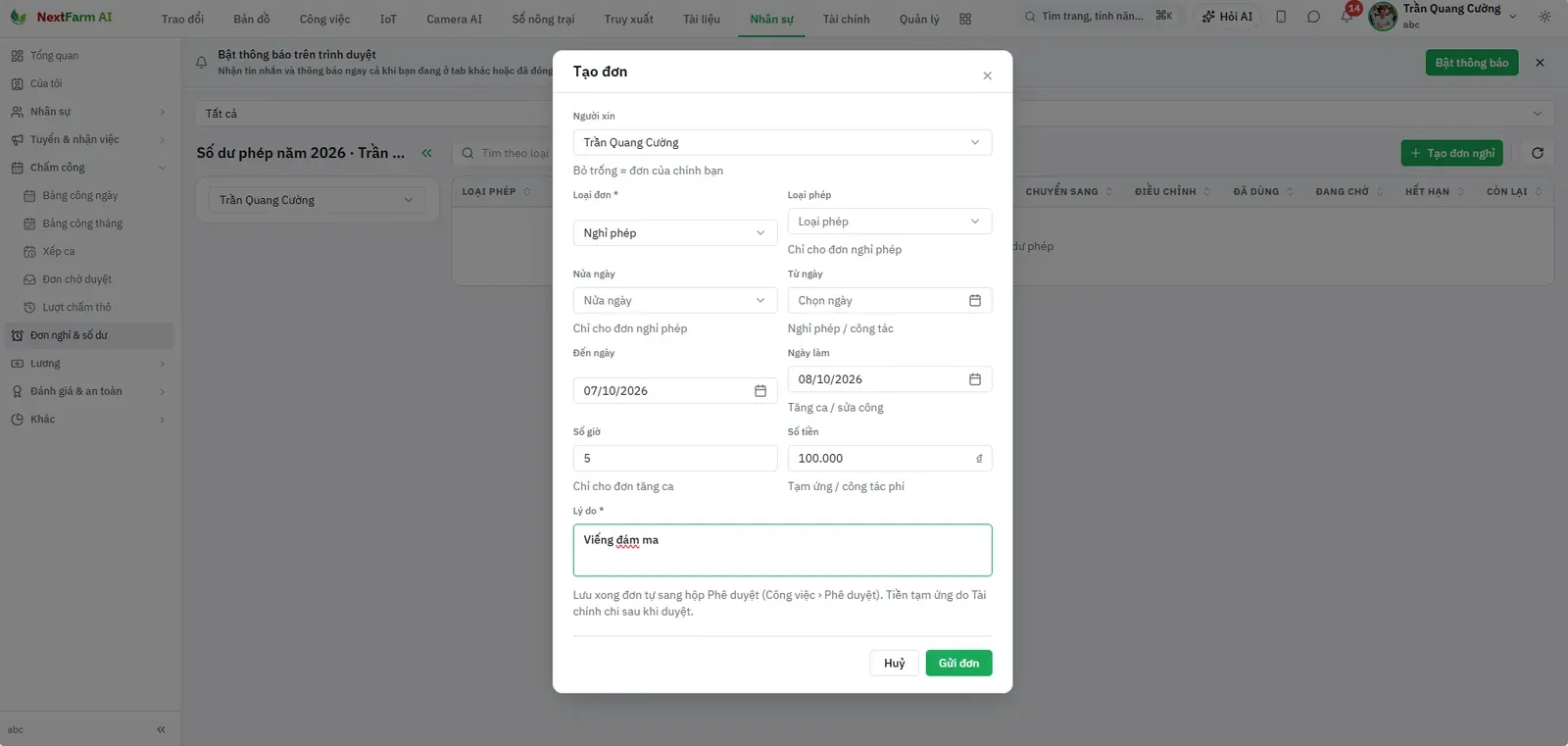Open the Nửa ngày dropdown
Image resolution: width=1568 pixels, height=746 pixels.
674,300
